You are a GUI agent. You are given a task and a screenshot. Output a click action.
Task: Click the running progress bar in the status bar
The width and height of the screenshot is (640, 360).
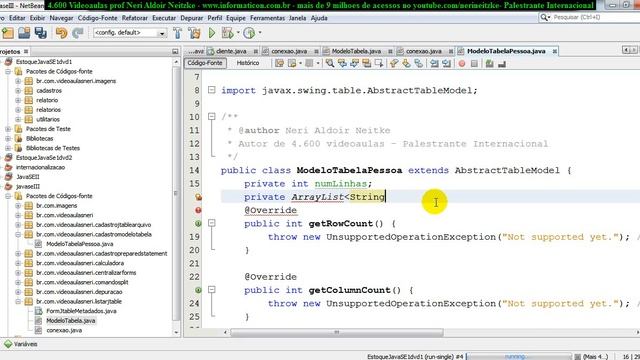pyautogui.click(x=518, y=357)
